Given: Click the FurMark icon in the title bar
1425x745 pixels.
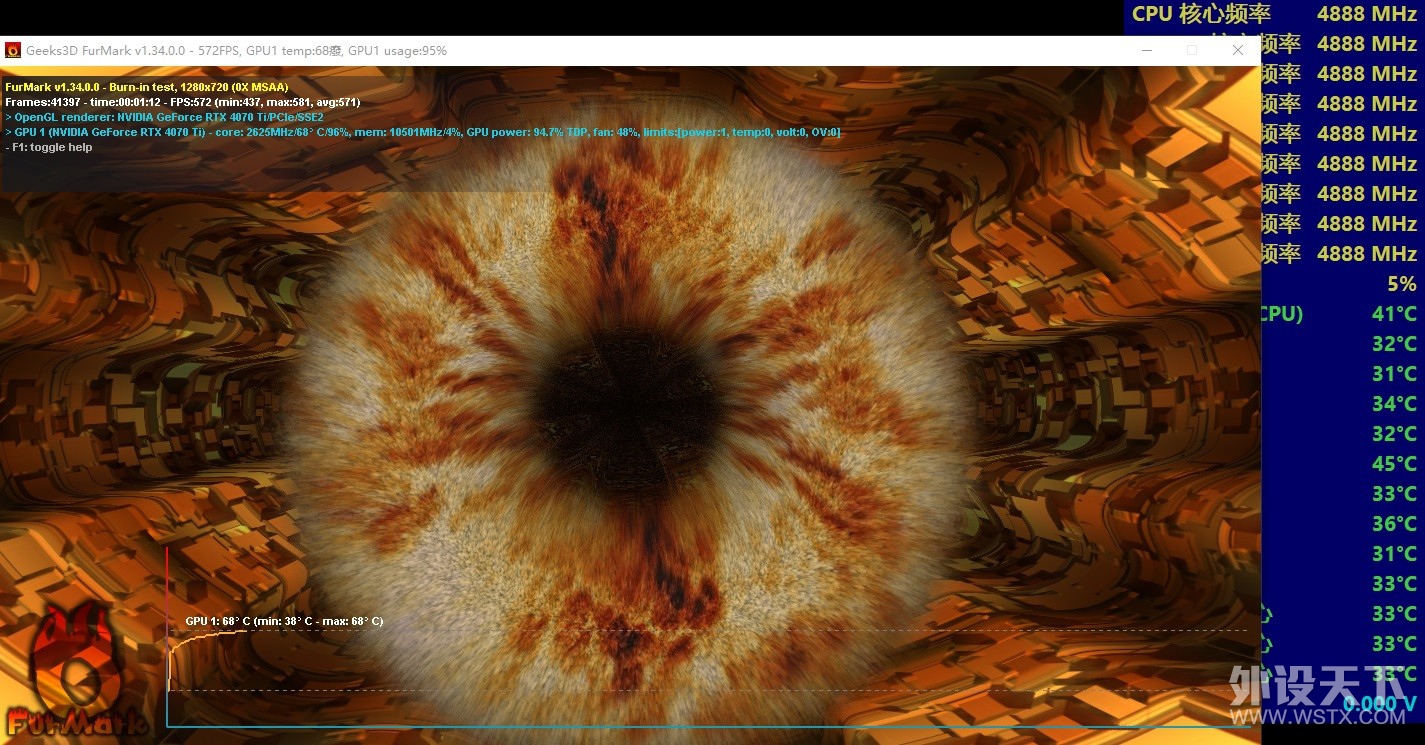Looking at the screenshot, I should coord(13,51).
